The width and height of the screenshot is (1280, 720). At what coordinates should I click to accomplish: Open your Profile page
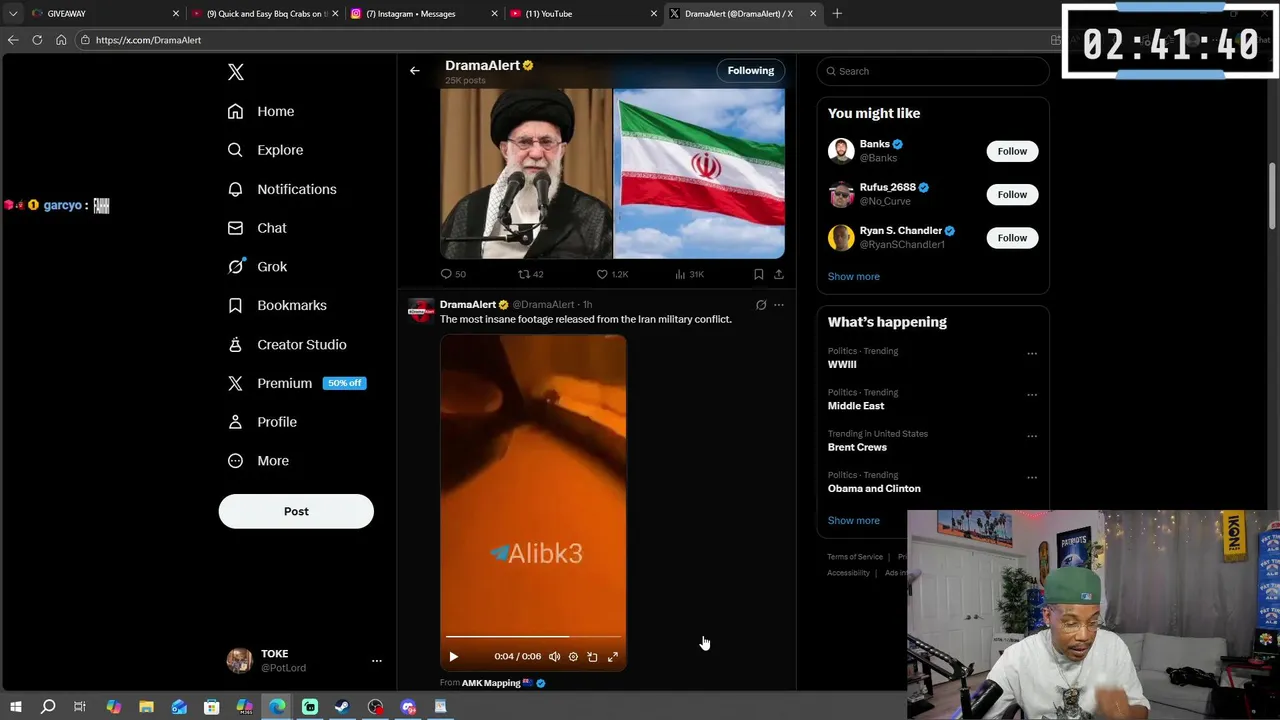(262, 422)
